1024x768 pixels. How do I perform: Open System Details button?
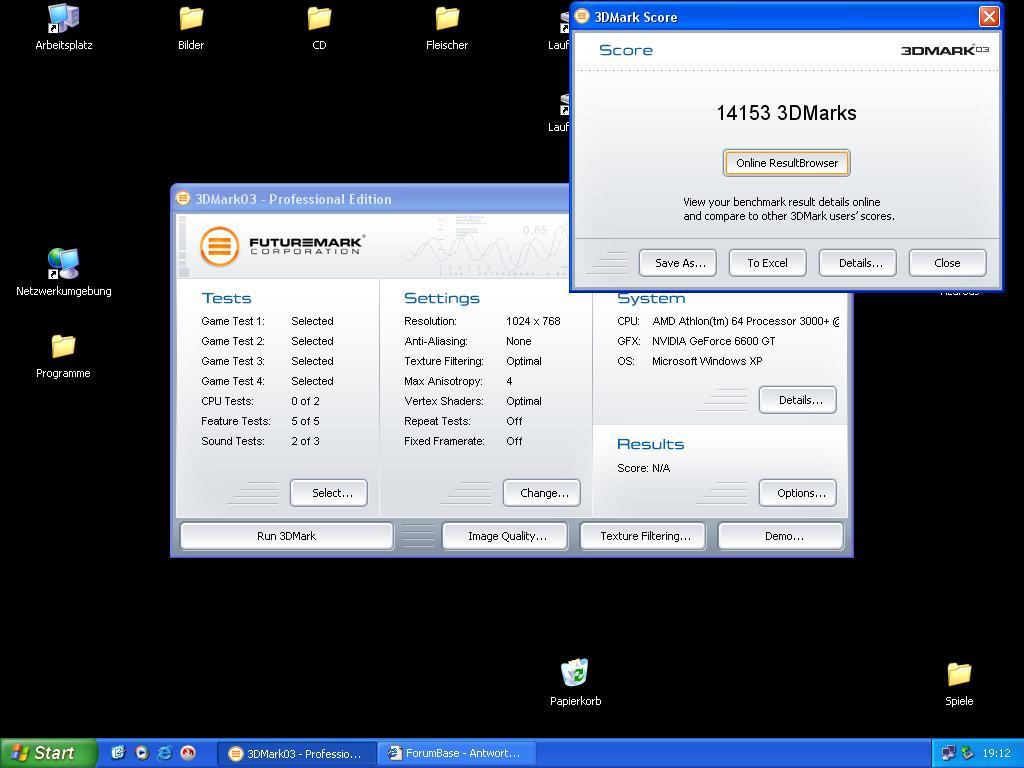click(797, 400)
